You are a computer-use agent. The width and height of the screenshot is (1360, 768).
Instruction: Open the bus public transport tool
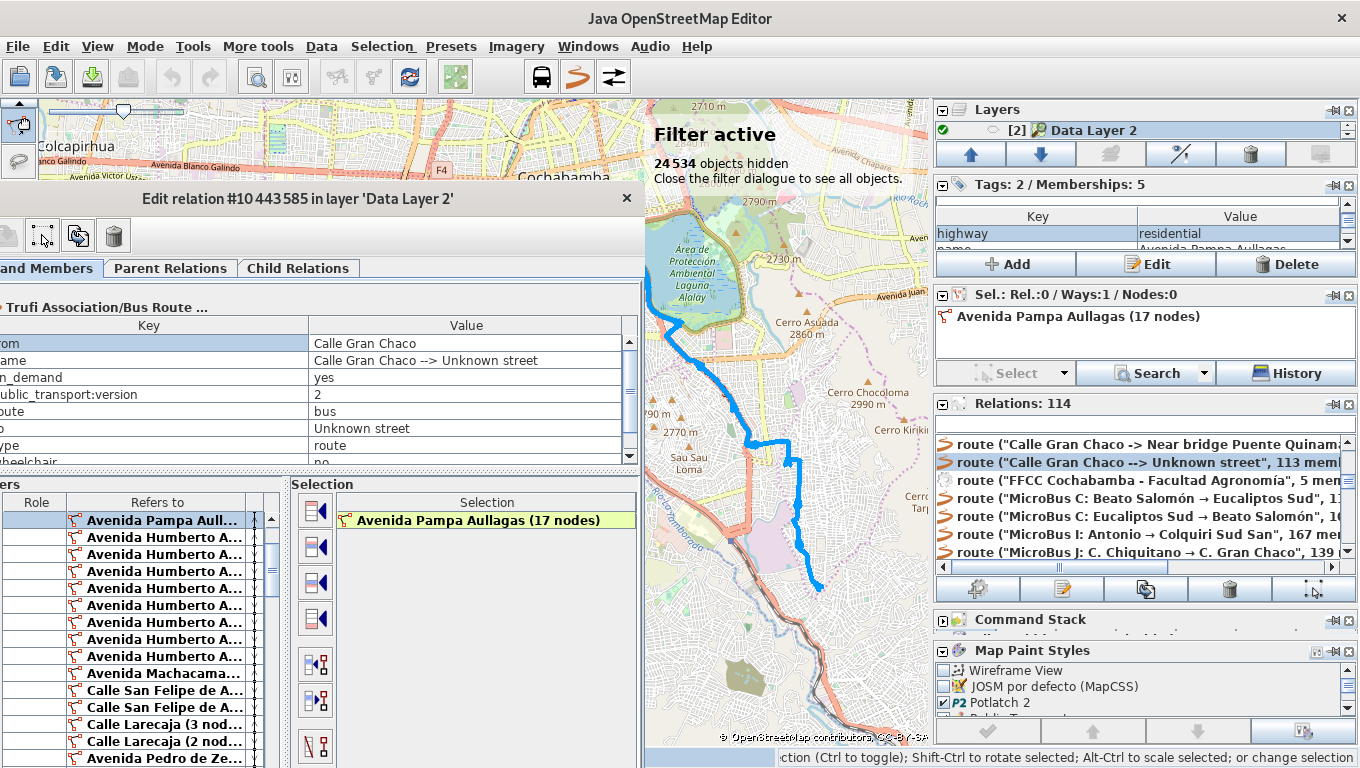click(541, 76)
